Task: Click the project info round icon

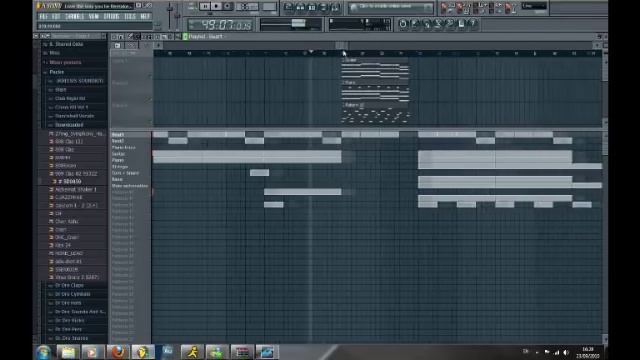Action: 461,24
